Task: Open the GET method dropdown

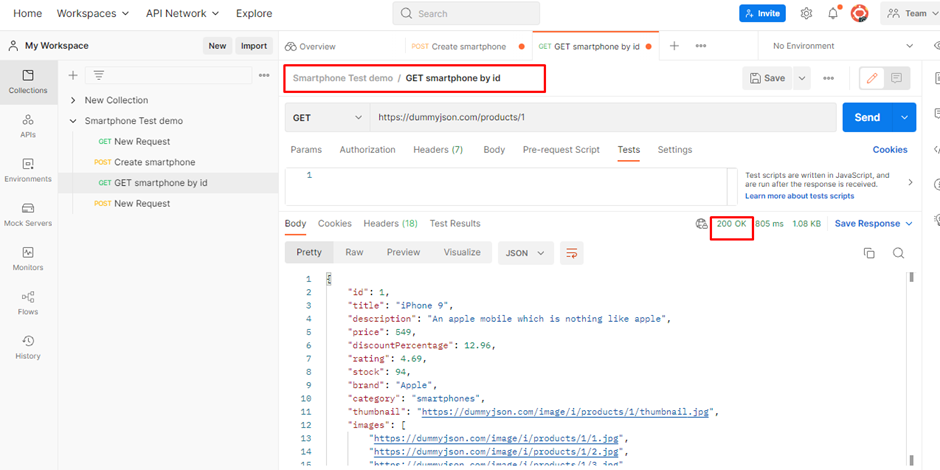Action: pyautogui.click(x=327, y=118)
